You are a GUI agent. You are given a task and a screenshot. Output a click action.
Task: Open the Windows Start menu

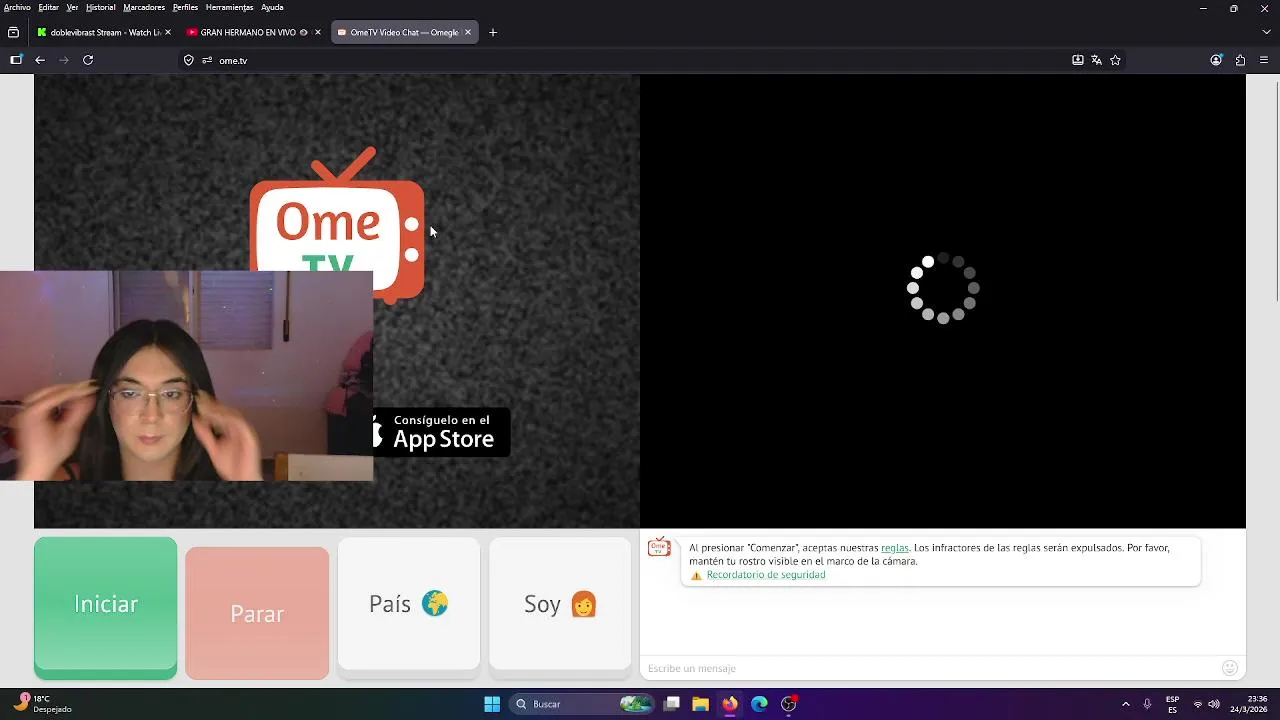click(x=492, y=704)
